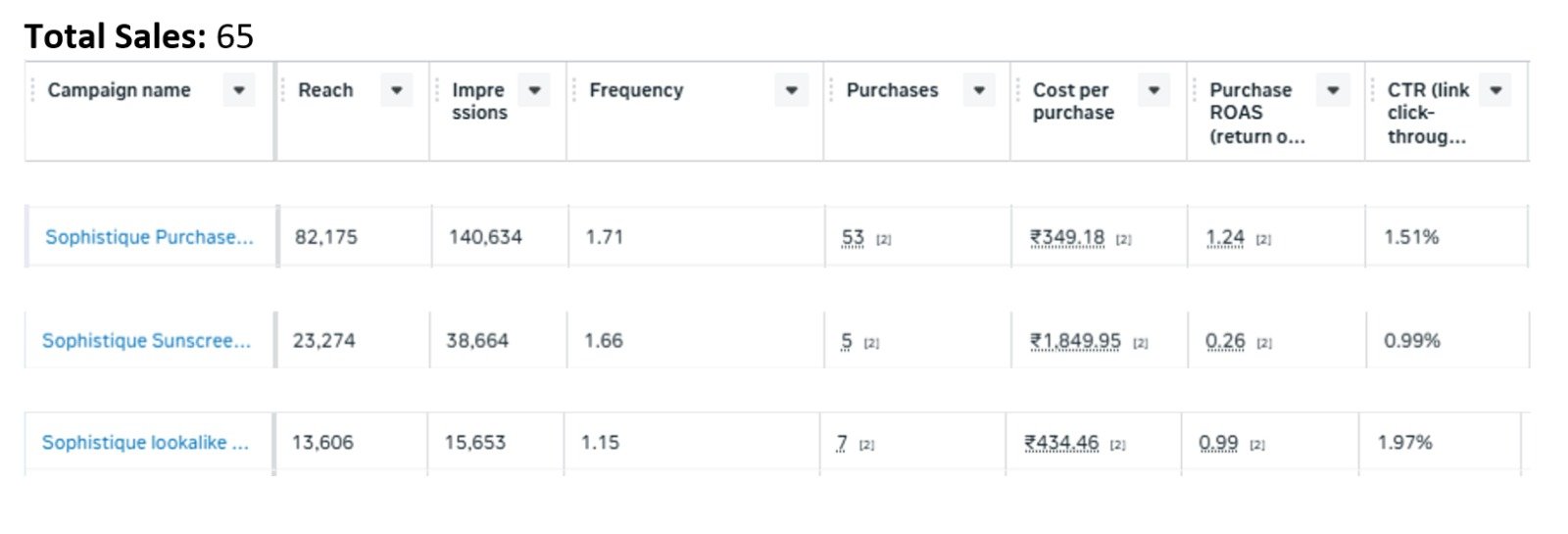
Task: Expand CTR link click-through dropdown
Action: click(1495, 90)
